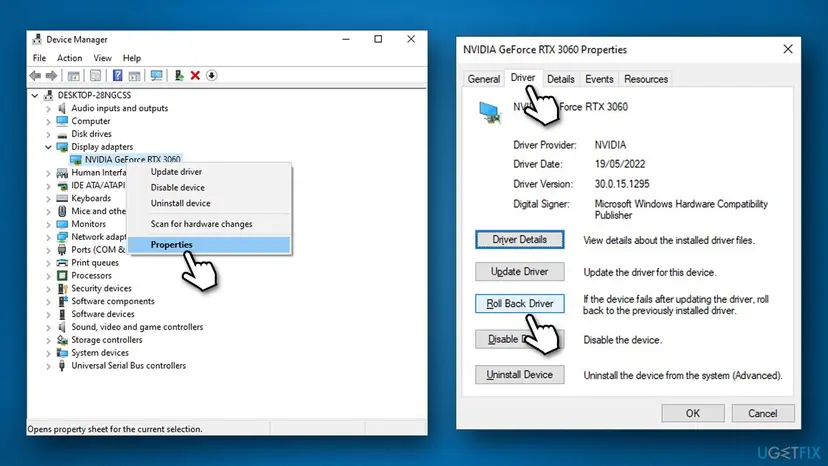Screen dimensions: 828x466
Task: Expand the Ports (COM & LPT) node
Action: (x=48, y=250)
